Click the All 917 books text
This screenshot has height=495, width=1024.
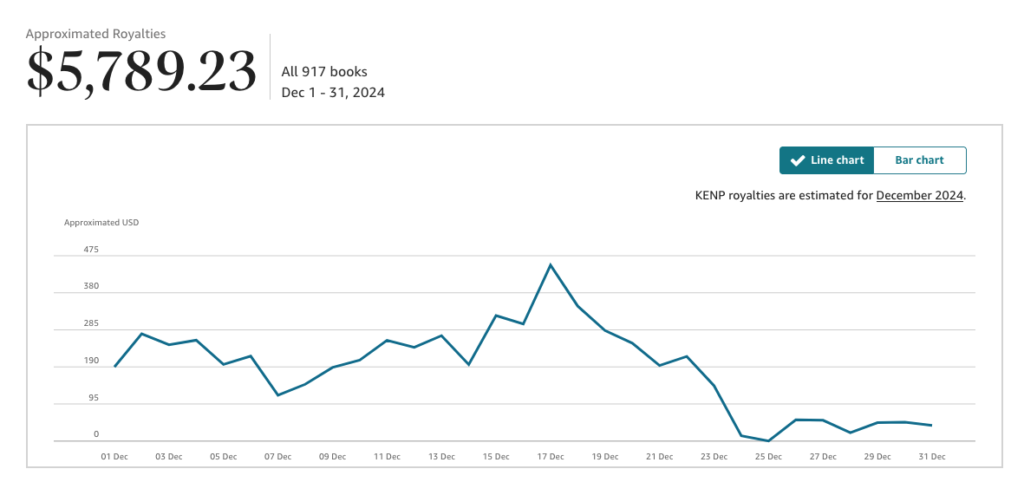pos(324,72)
